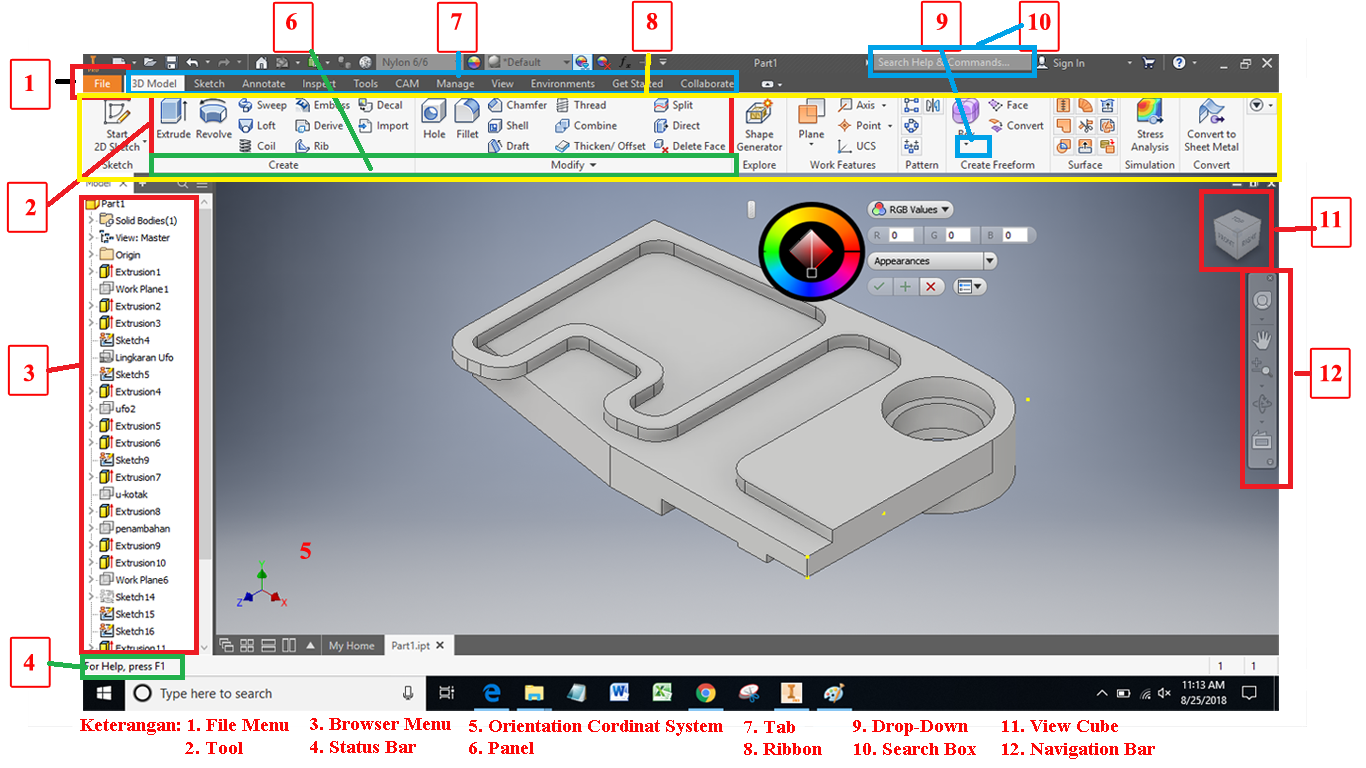This screenshot has width=1366, height=768.
Task: Open the Stress Analysis tool
Action: 1149,125
